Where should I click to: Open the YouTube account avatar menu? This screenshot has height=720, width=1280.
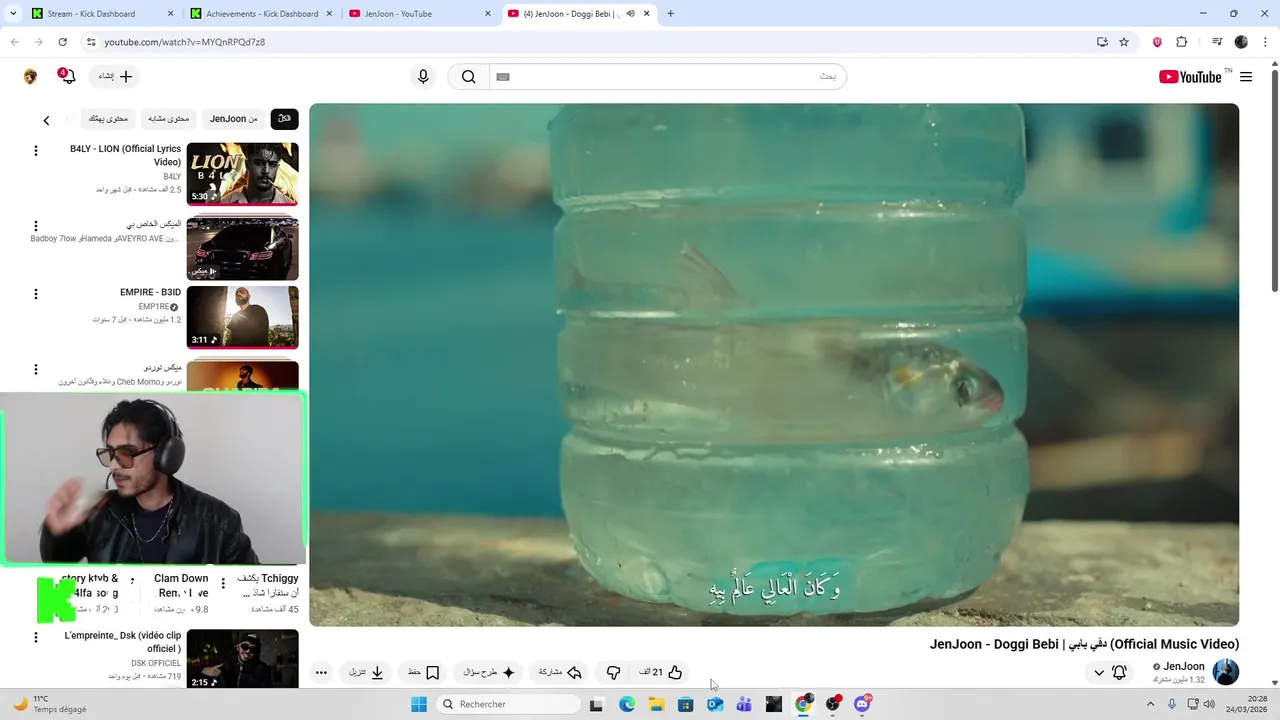[30, 77]
